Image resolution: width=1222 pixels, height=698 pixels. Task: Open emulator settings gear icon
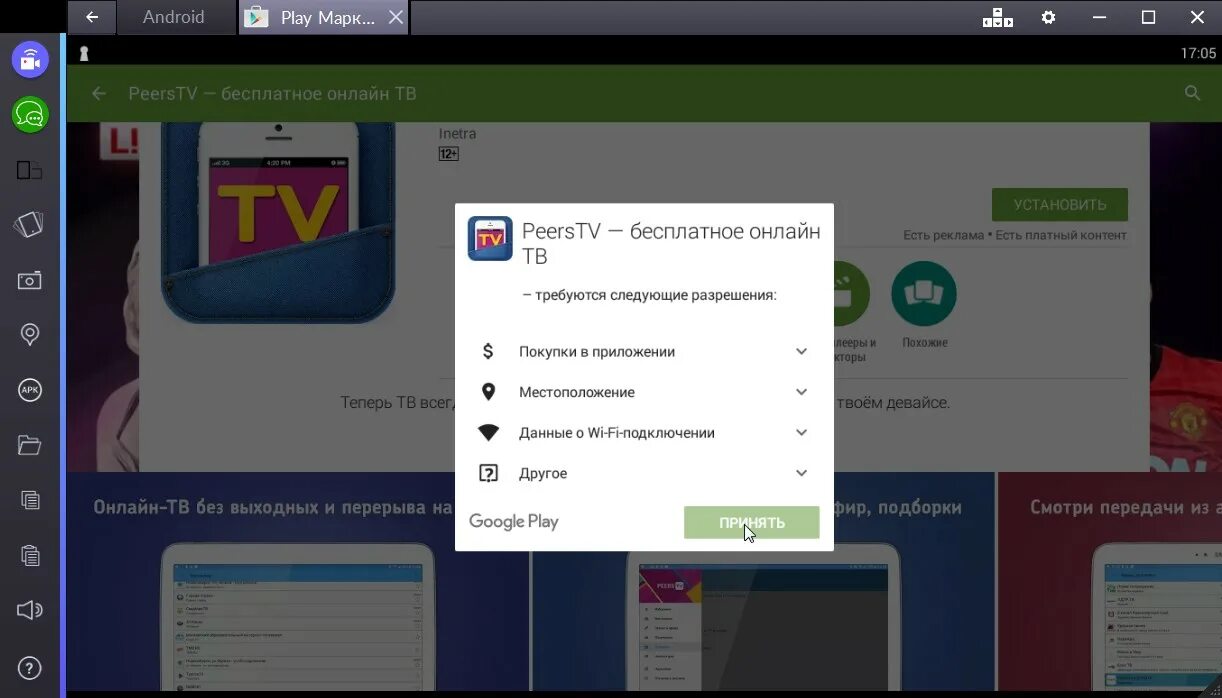click(x=1048, y=17)
